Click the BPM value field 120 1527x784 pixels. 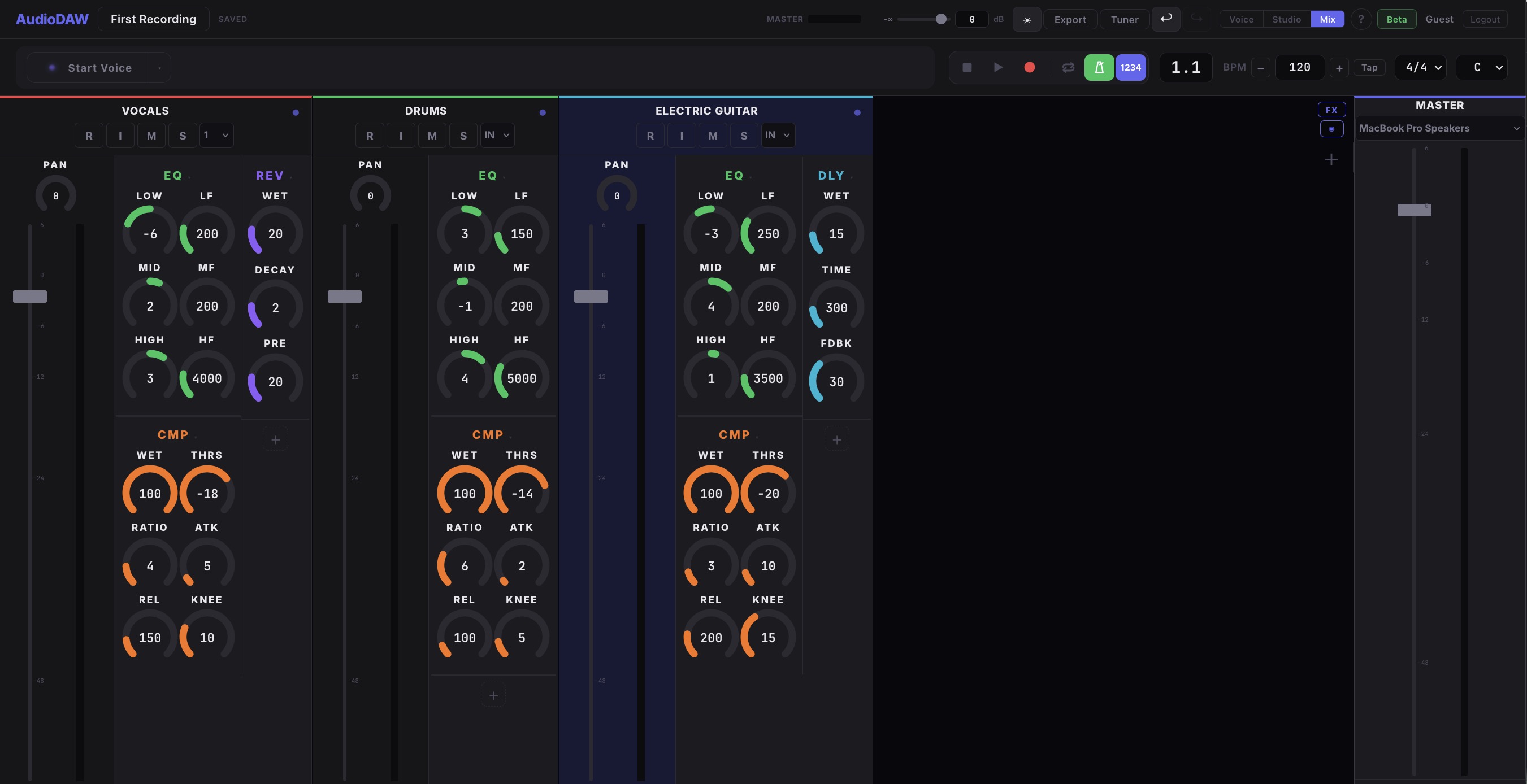(1299, 68)
